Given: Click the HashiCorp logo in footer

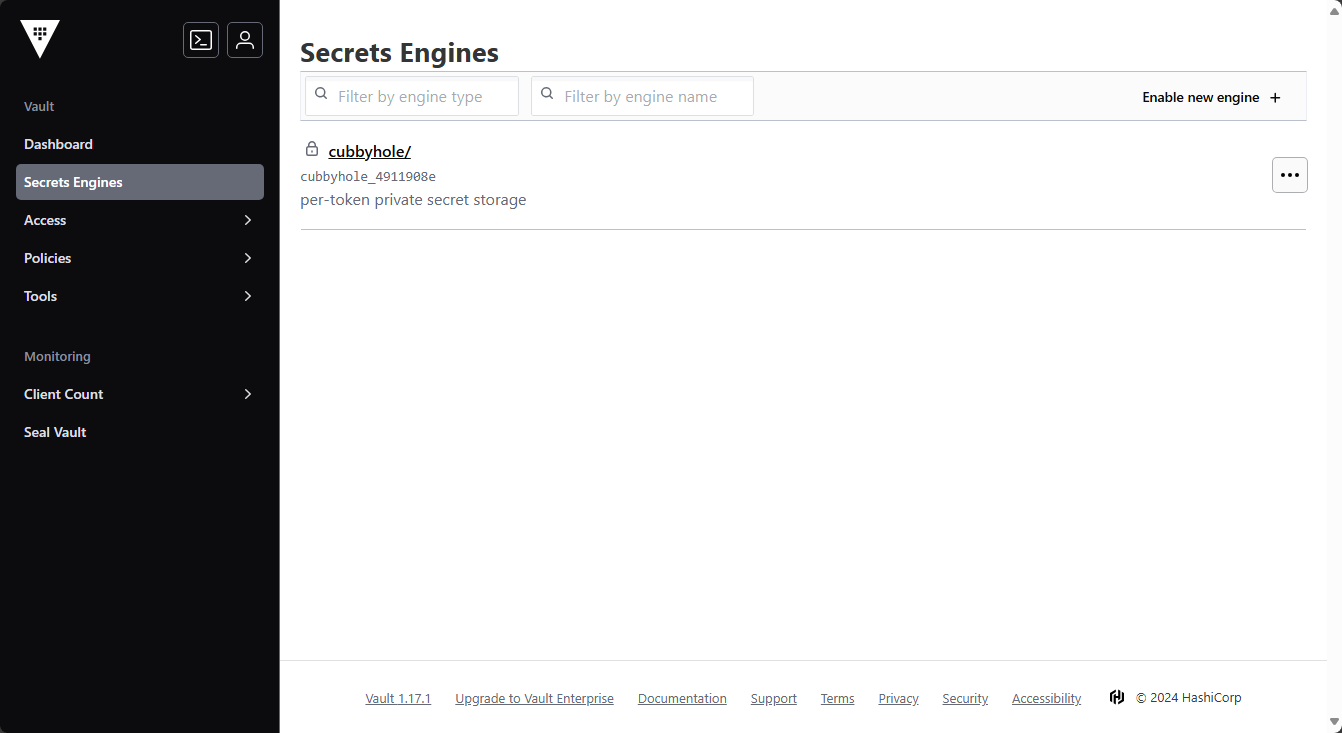Looking at the screenshot, I should point(1117,697).
